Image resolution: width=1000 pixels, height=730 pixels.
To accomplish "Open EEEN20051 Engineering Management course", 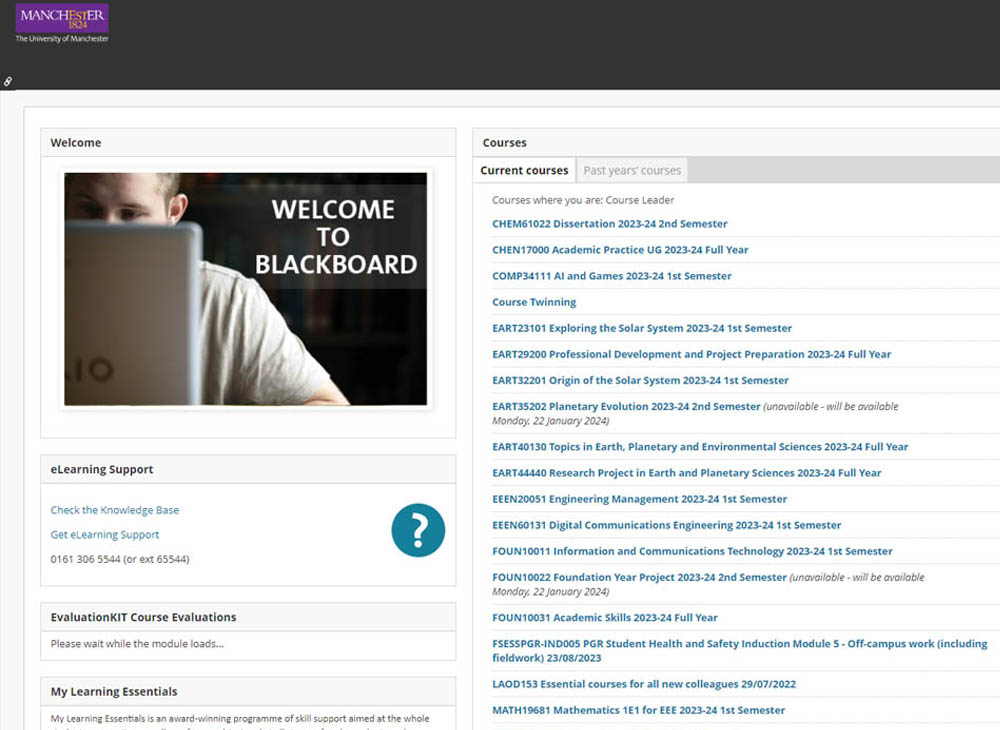I will click(x=640, y=499).
